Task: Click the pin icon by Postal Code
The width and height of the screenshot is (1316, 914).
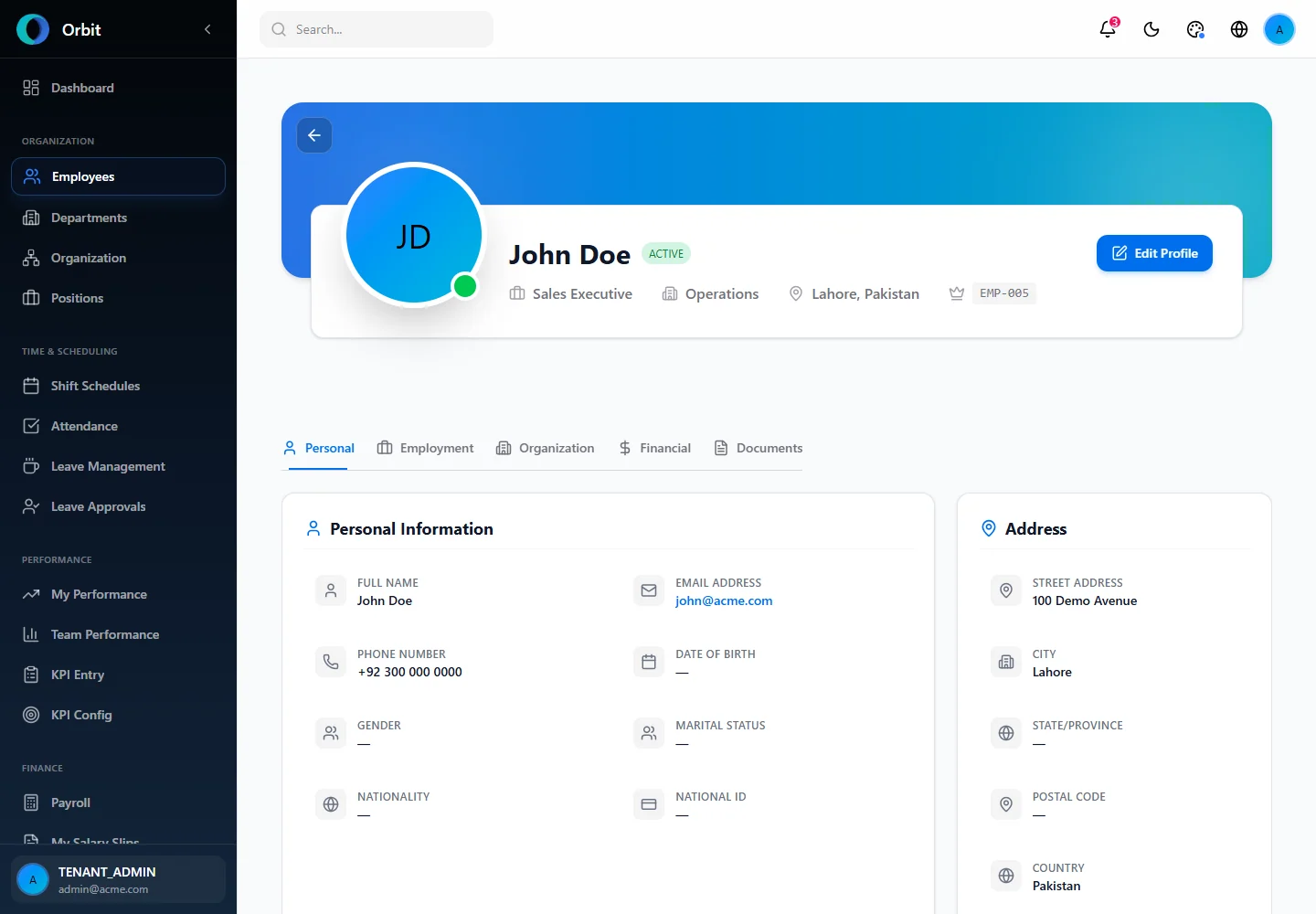Action: 1006,804
